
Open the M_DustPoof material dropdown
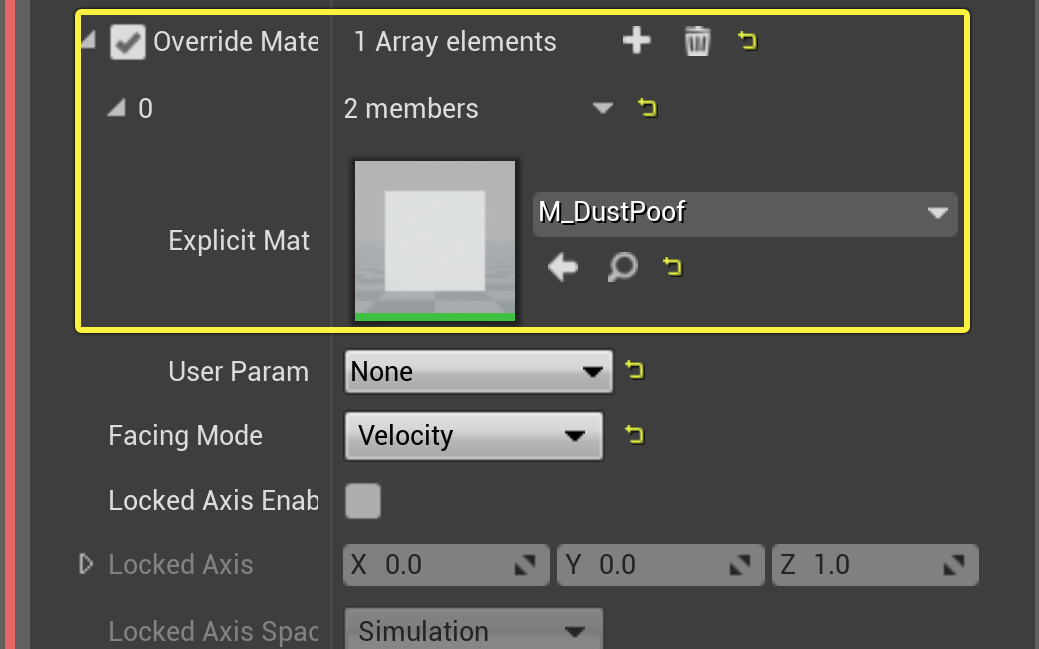coord(745,213)
